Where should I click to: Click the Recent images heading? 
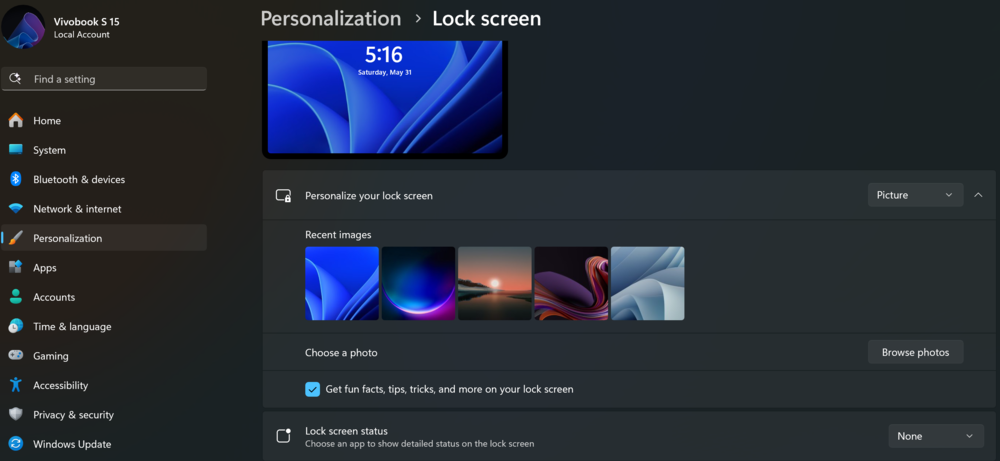point(338,235)
